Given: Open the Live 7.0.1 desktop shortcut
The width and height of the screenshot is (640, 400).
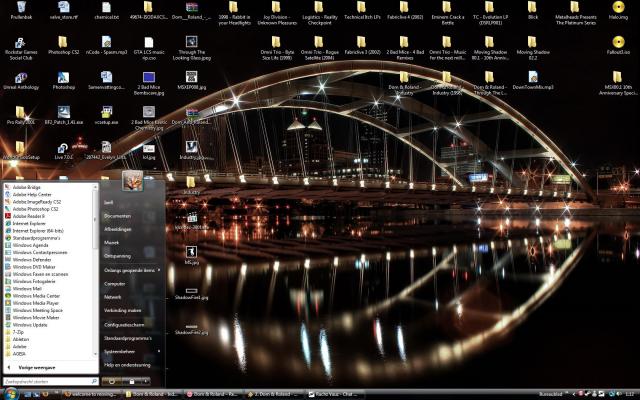Looking at the screenshot, I should click(x=64, y=148).
